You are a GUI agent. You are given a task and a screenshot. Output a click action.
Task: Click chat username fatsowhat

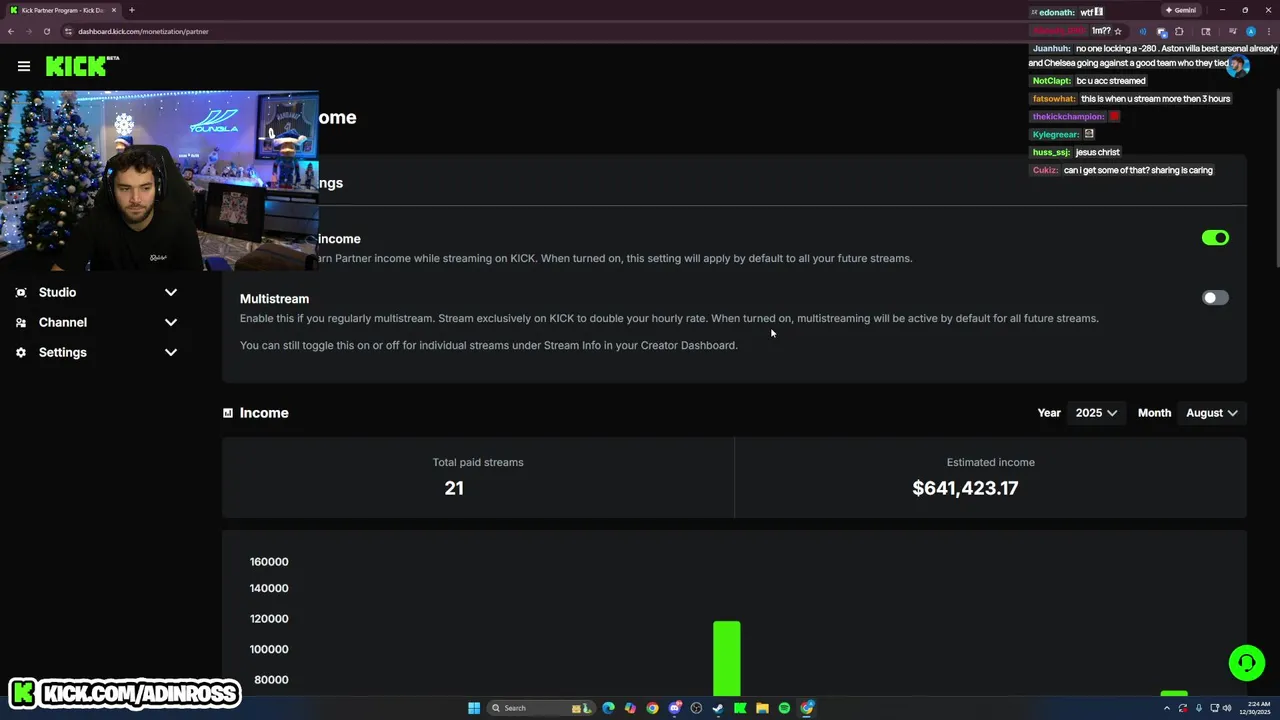tap(1054, 99)
